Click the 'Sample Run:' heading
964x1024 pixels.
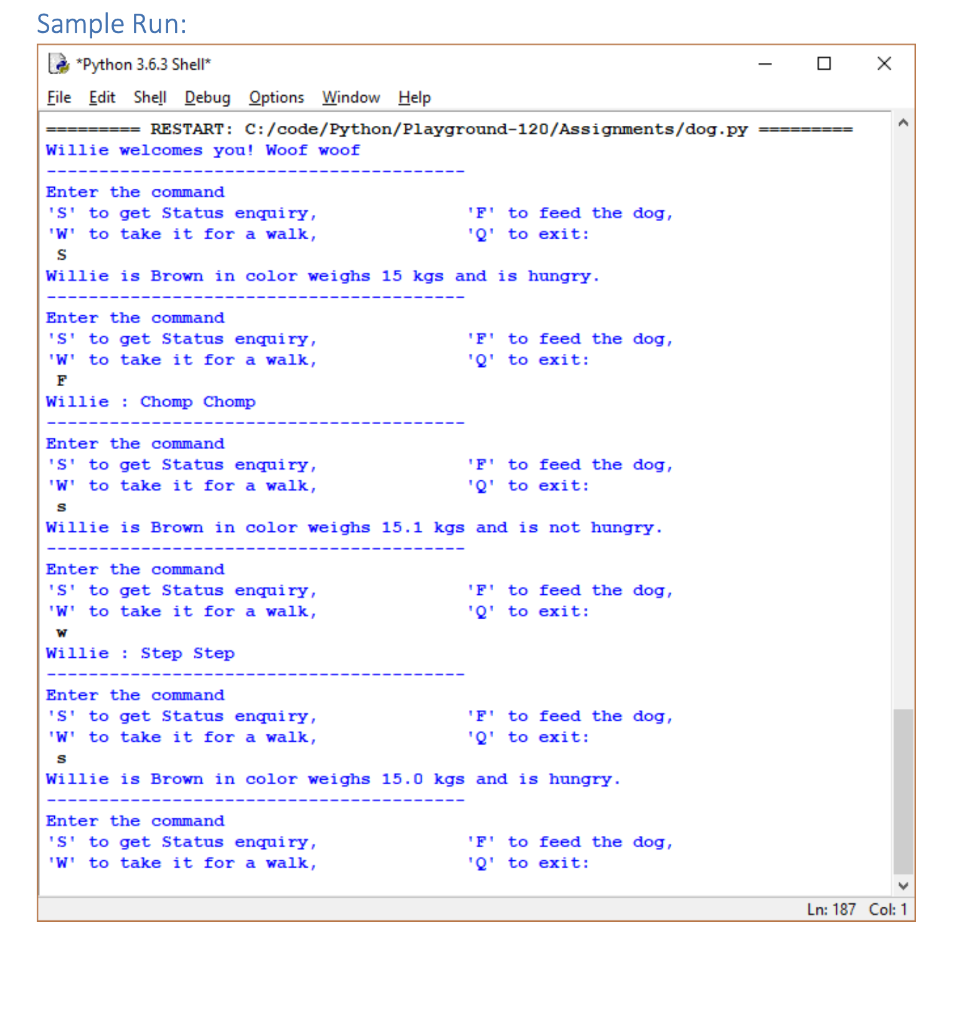[x=112, y=24]
